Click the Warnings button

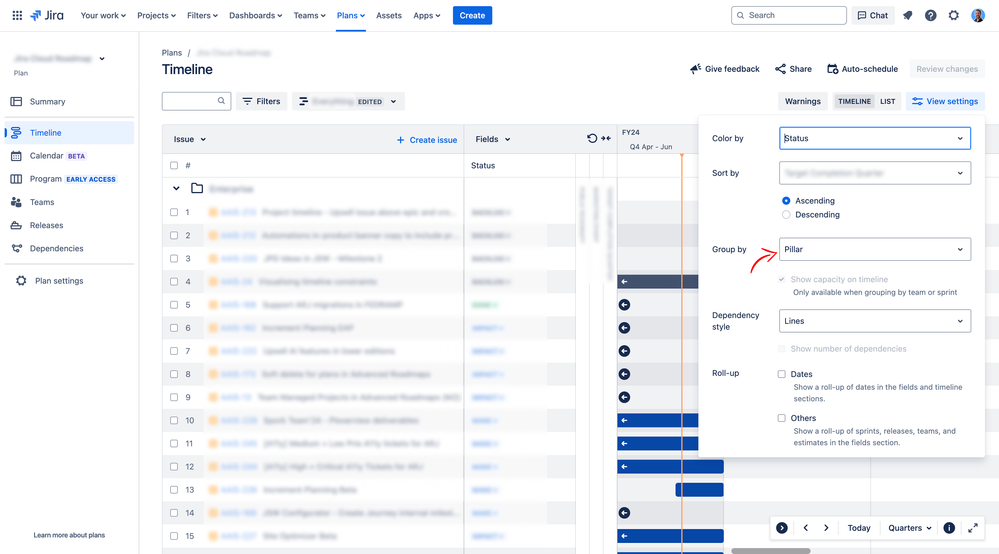click(x=803, y=101)
